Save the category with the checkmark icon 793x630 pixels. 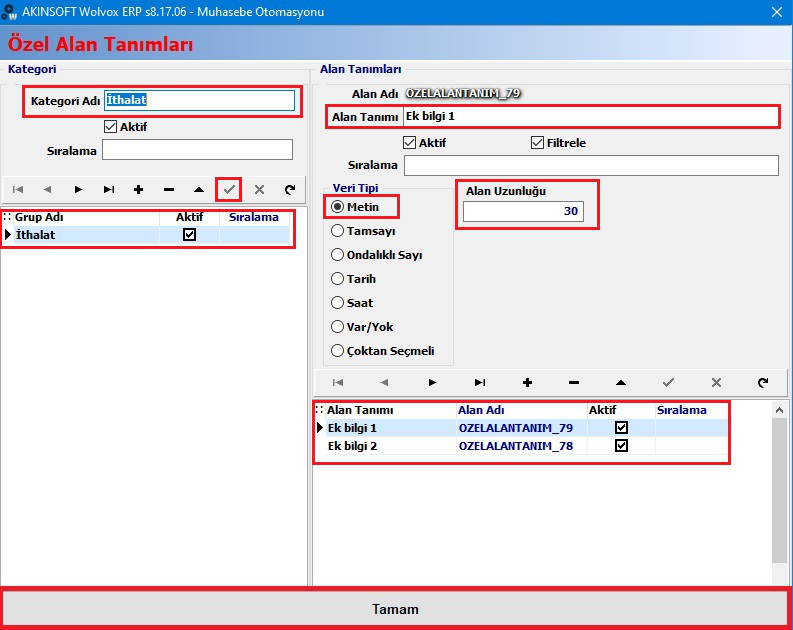(x=229, y=190)
